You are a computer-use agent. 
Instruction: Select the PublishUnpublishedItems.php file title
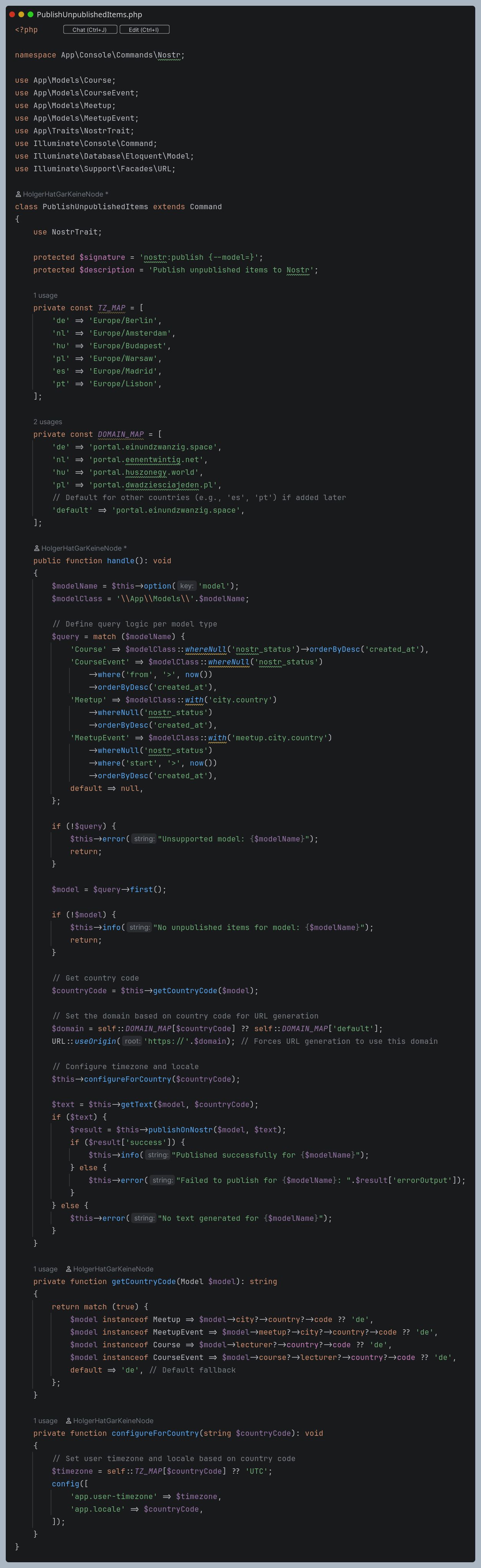(x=89, y=15)
